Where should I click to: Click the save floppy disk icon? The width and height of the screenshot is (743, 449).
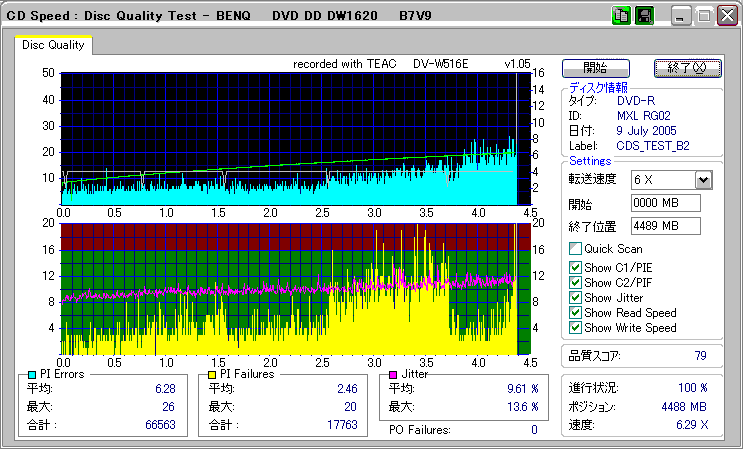click(x=644, y=15)
